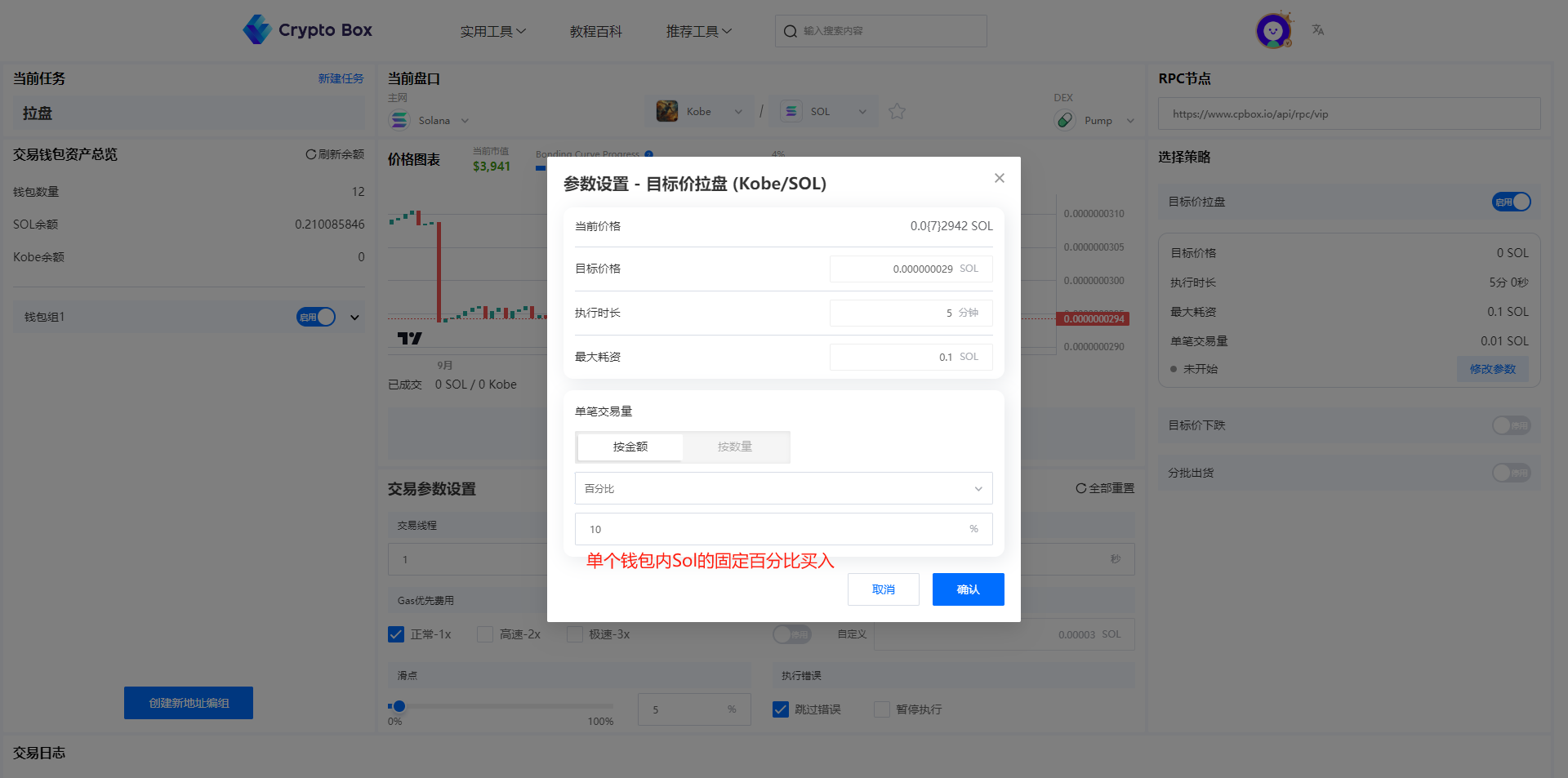Click the slippage slider handle

pyautogui.click(x=399, y=706)
